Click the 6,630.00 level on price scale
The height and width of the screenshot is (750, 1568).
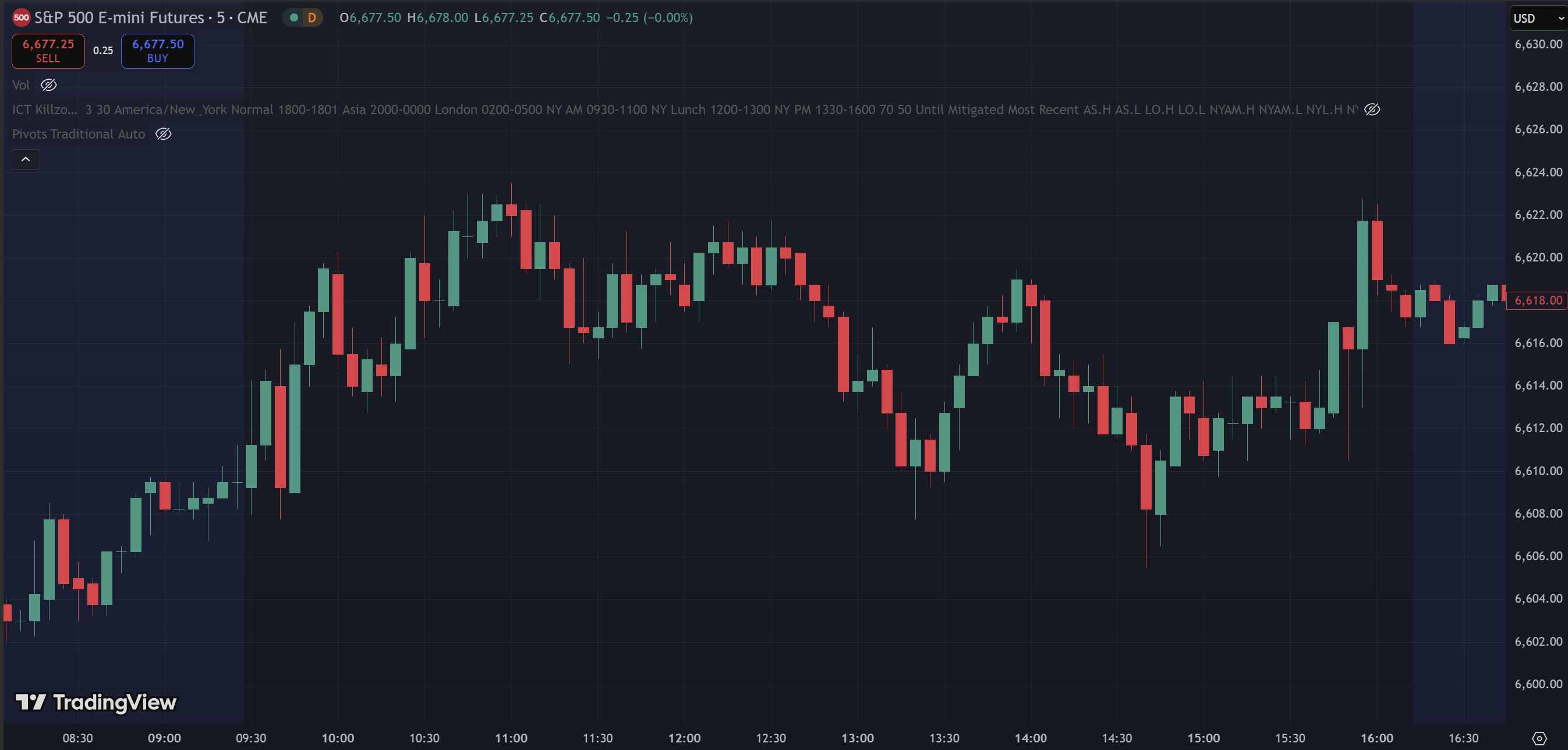coord(1538,44)
